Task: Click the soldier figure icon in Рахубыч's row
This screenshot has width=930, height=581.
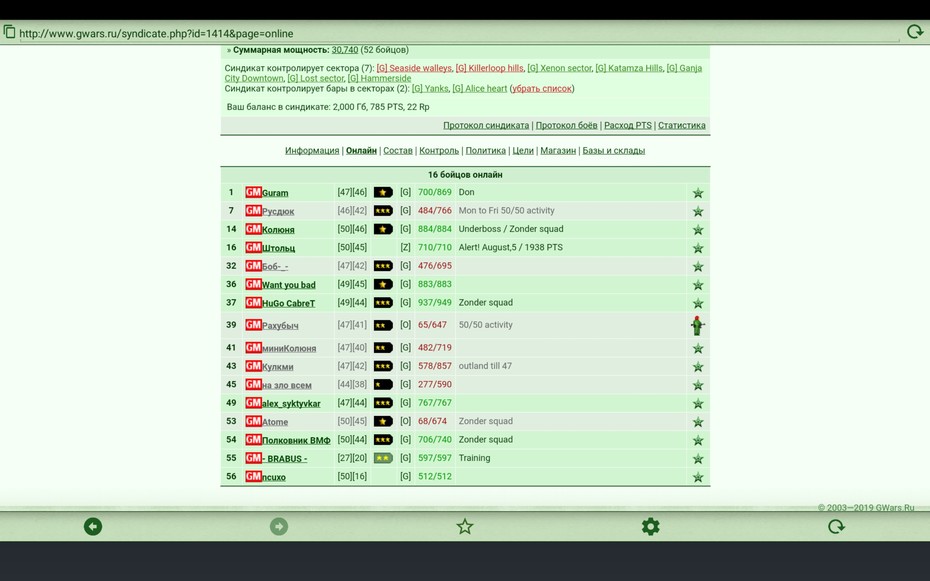Action: point(698,325)
